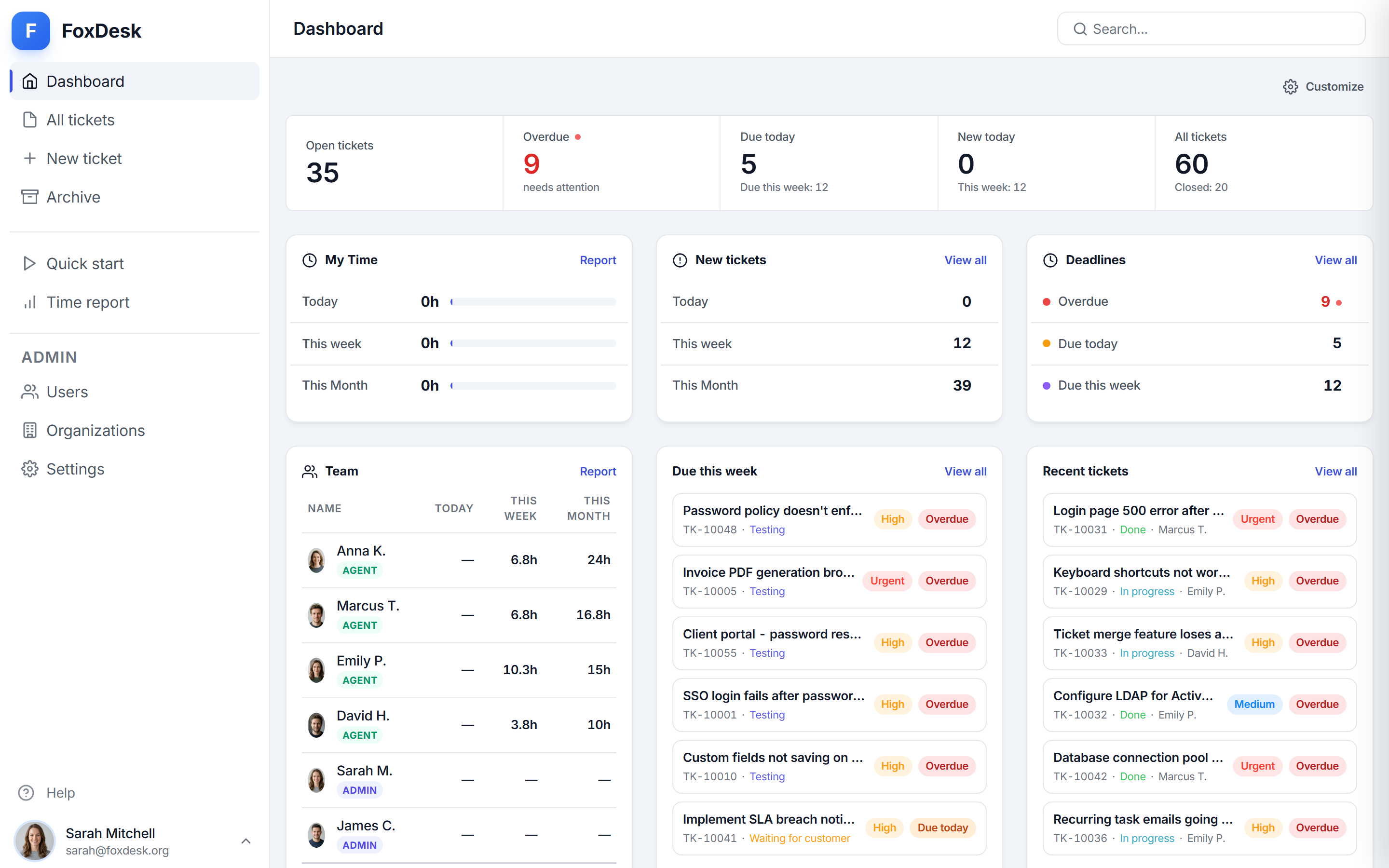Open View all for New tickets
Viewport: 1389px width, 868px height.
965,259
